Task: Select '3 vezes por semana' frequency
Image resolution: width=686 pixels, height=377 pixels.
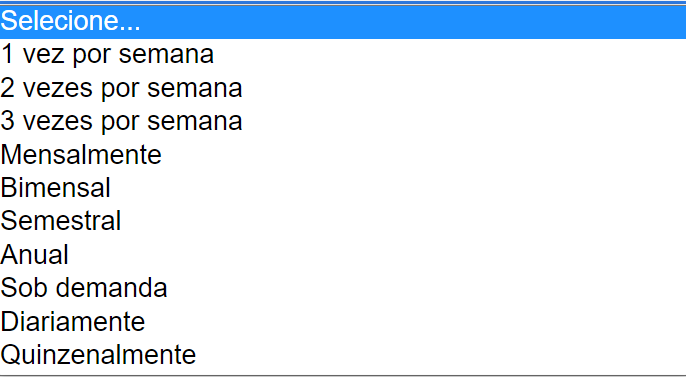Action: pos(343,122)
